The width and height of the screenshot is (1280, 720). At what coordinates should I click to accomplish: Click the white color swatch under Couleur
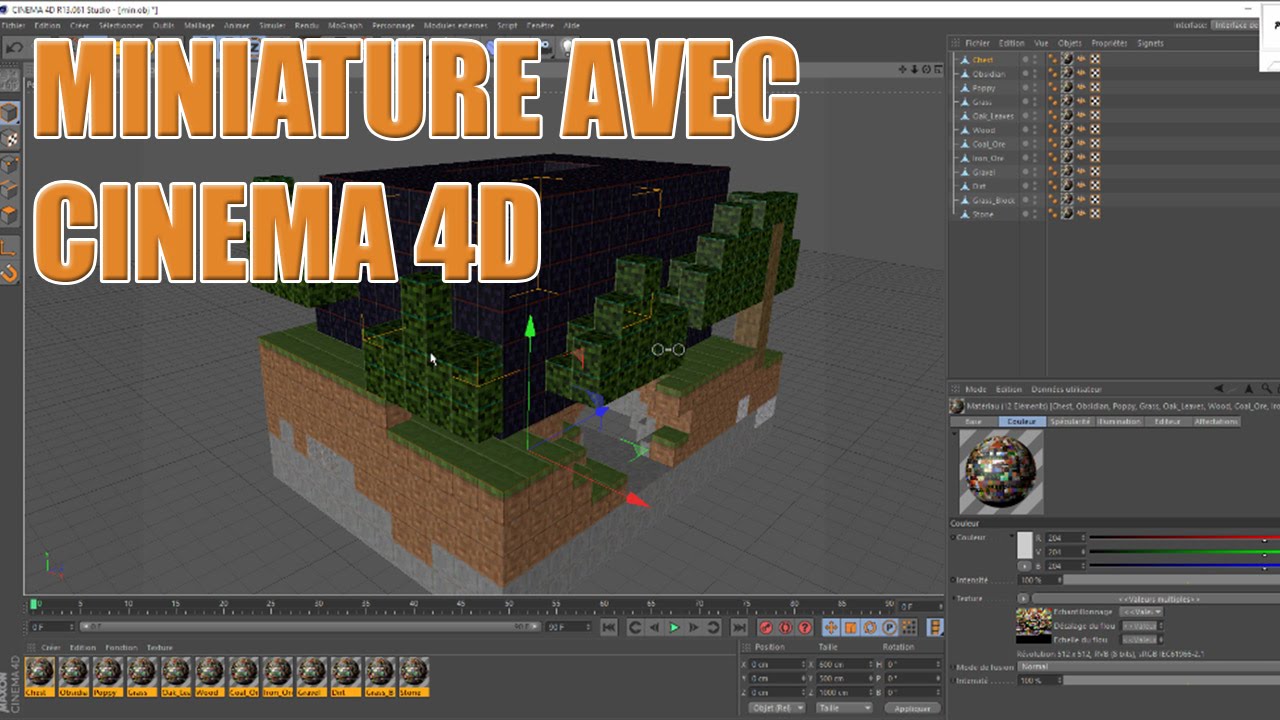pyautogui.click(x=1024, y=545)
